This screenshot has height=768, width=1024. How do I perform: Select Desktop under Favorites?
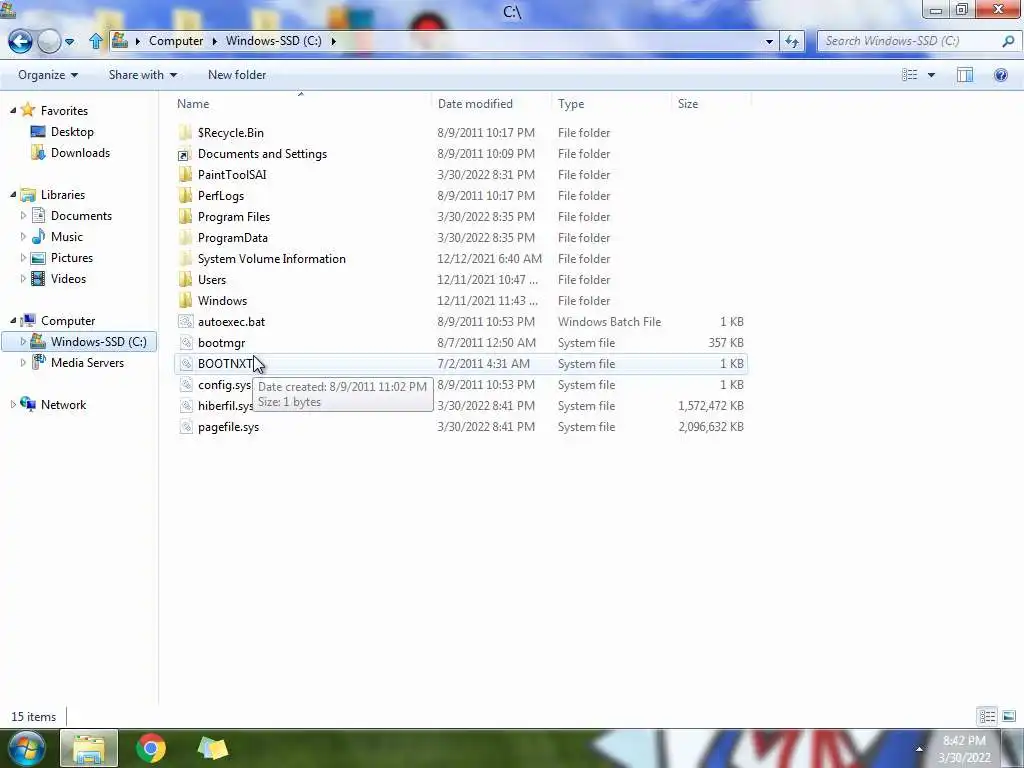pos(72,132)
